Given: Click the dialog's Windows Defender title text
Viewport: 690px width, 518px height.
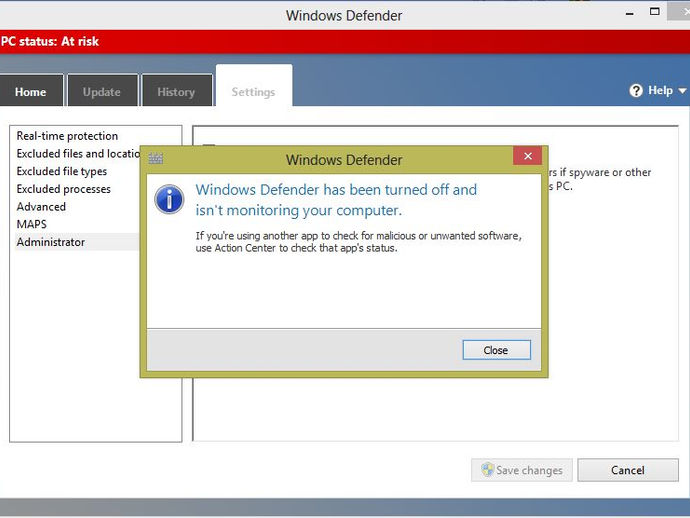Looking at the screenshot, I should tap(344, 160).
